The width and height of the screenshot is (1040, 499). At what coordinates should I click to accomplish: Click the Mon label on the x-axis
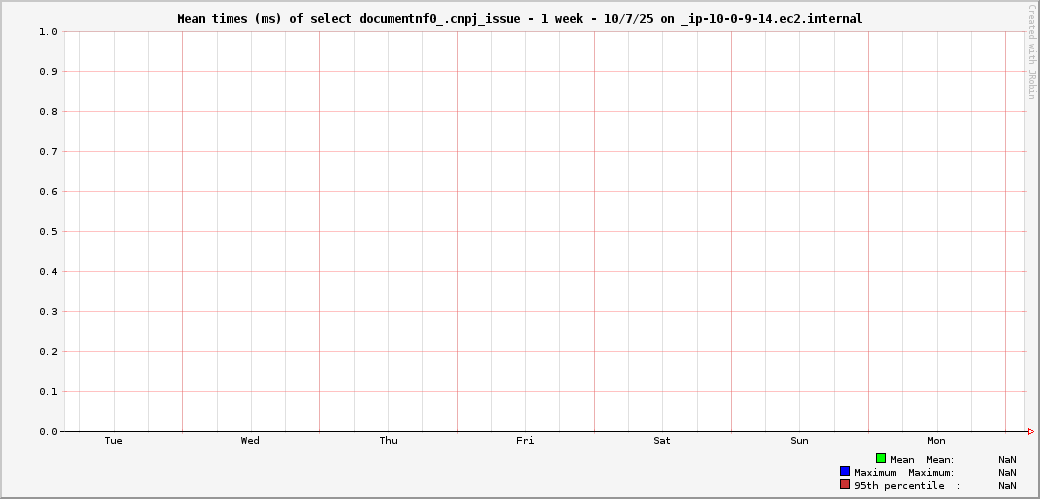pos(936,441)
